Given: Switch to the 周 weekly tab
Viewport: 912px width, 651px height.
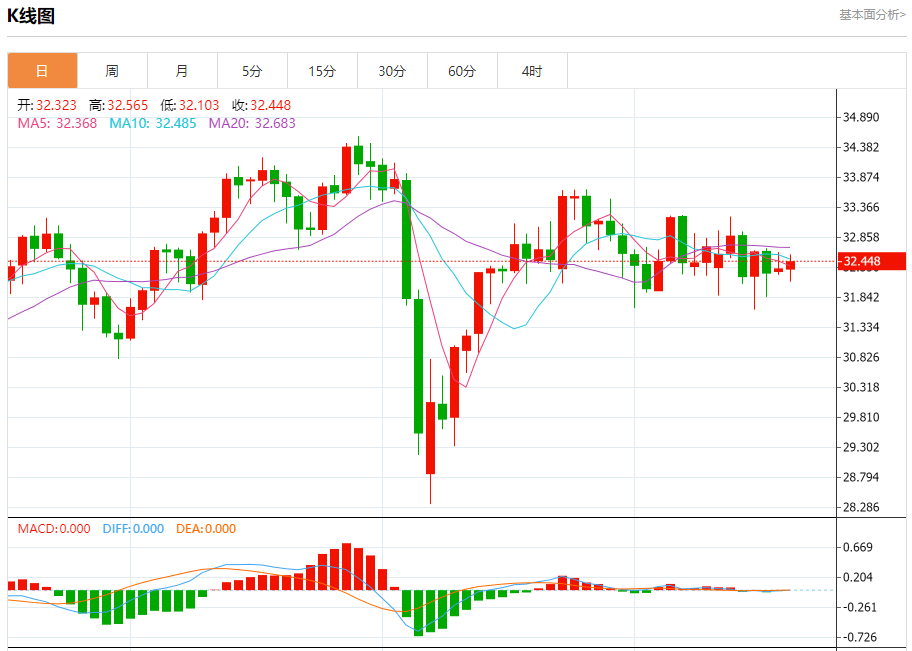Looking at the screenshot, I should [x=112, y=71].
